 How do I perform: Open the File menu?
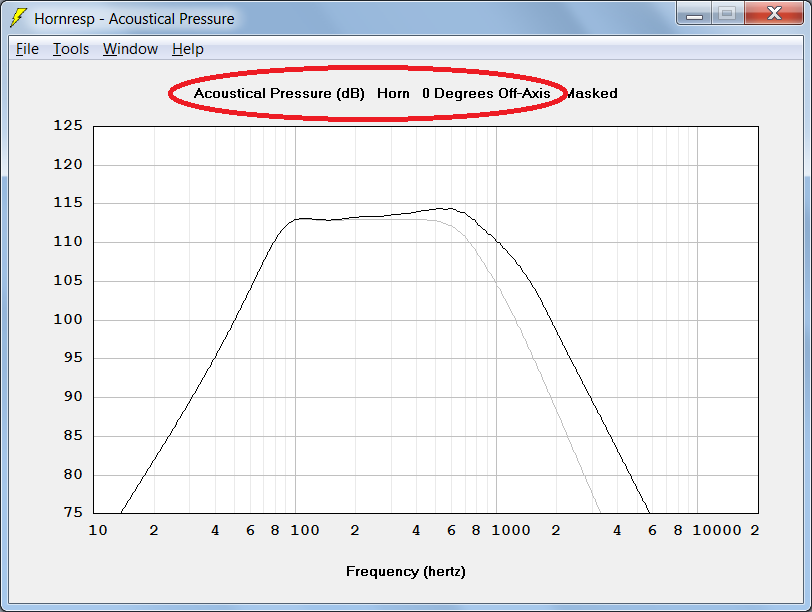[27, 49]
